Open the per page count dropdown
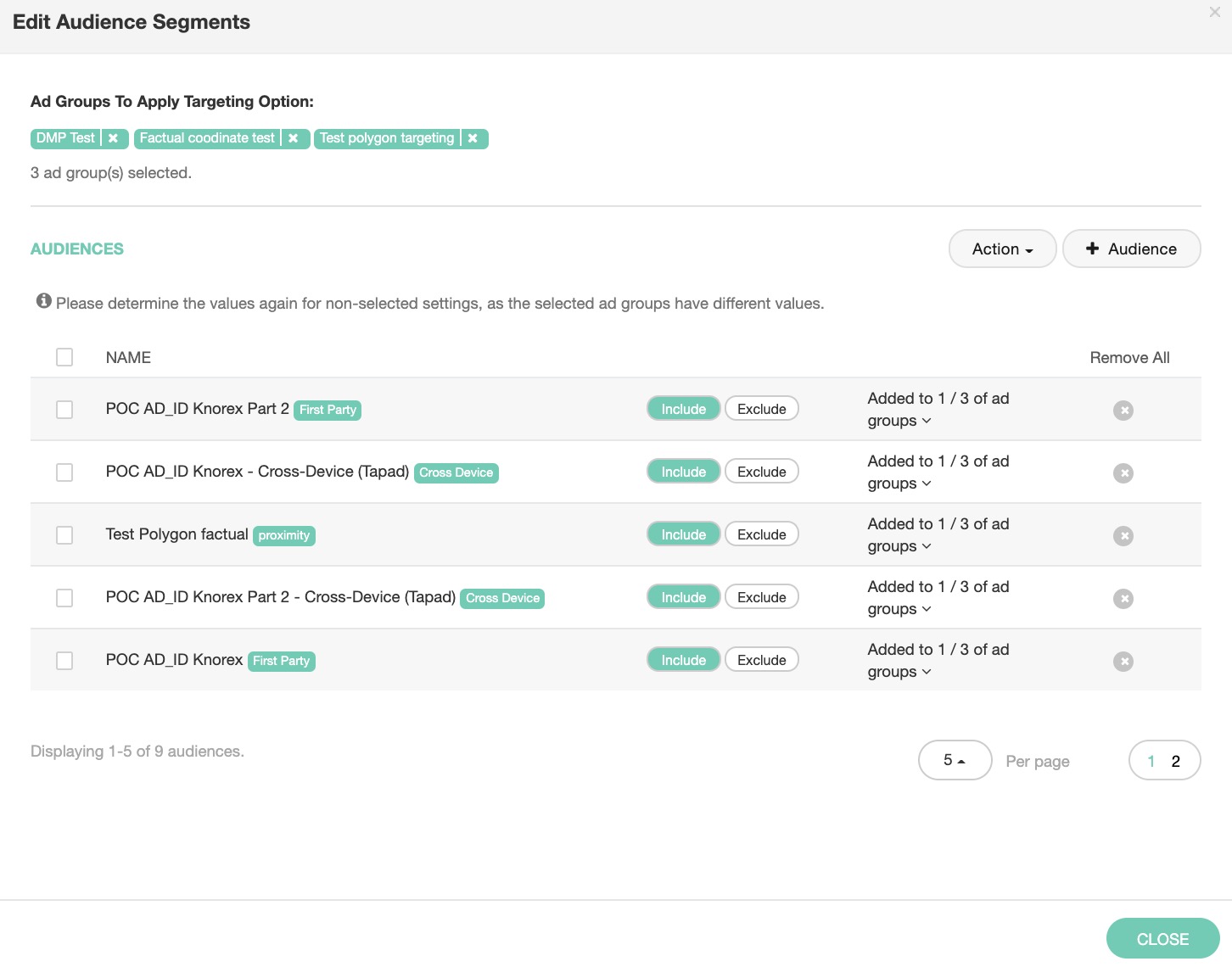 coord(954,760)
